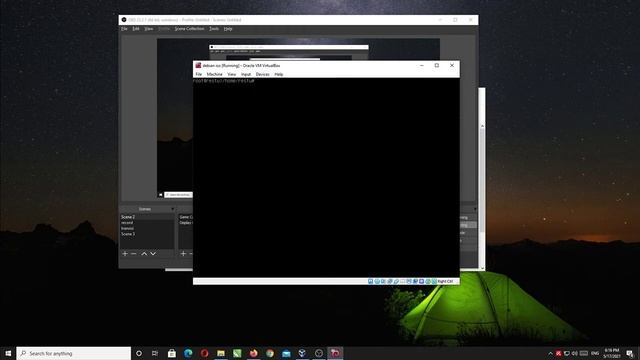The width and height of the screenshot is (640, 360).
Task: Add a new scene with plus icon in OBS Scenes panel
Action: (x=125, y=253)
